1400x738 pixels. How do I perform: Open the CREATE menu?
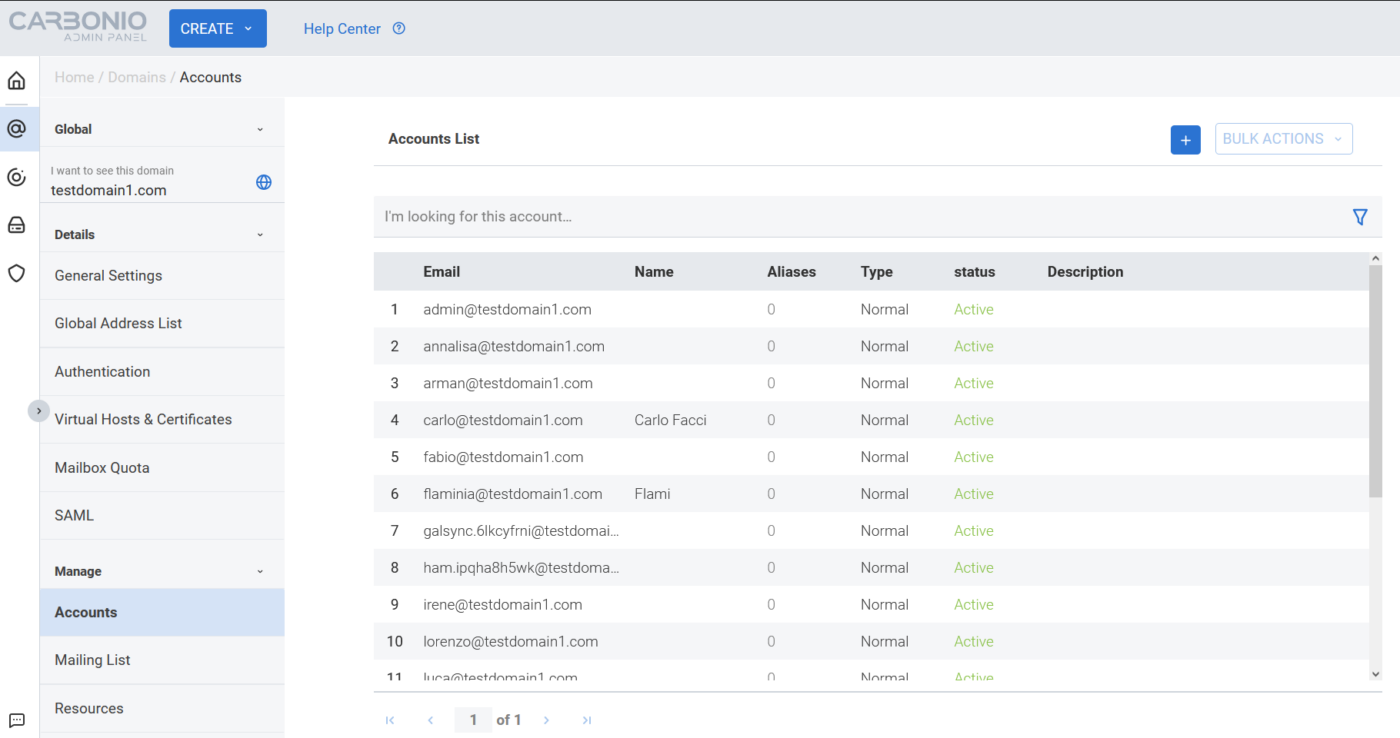[217, 28]
